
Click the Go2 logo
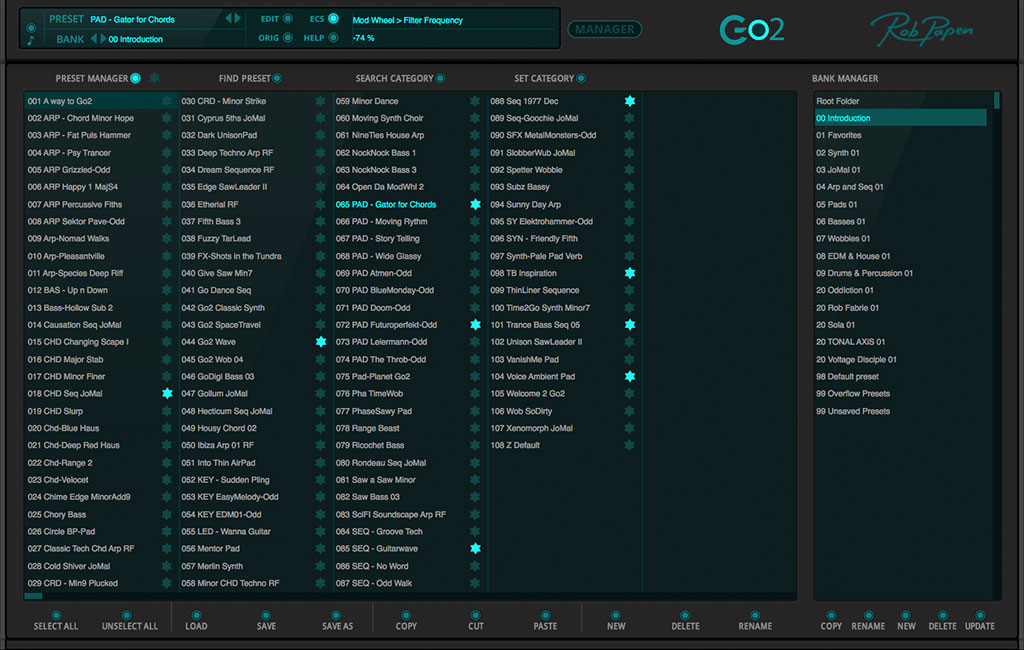click(x=752, y=30)
